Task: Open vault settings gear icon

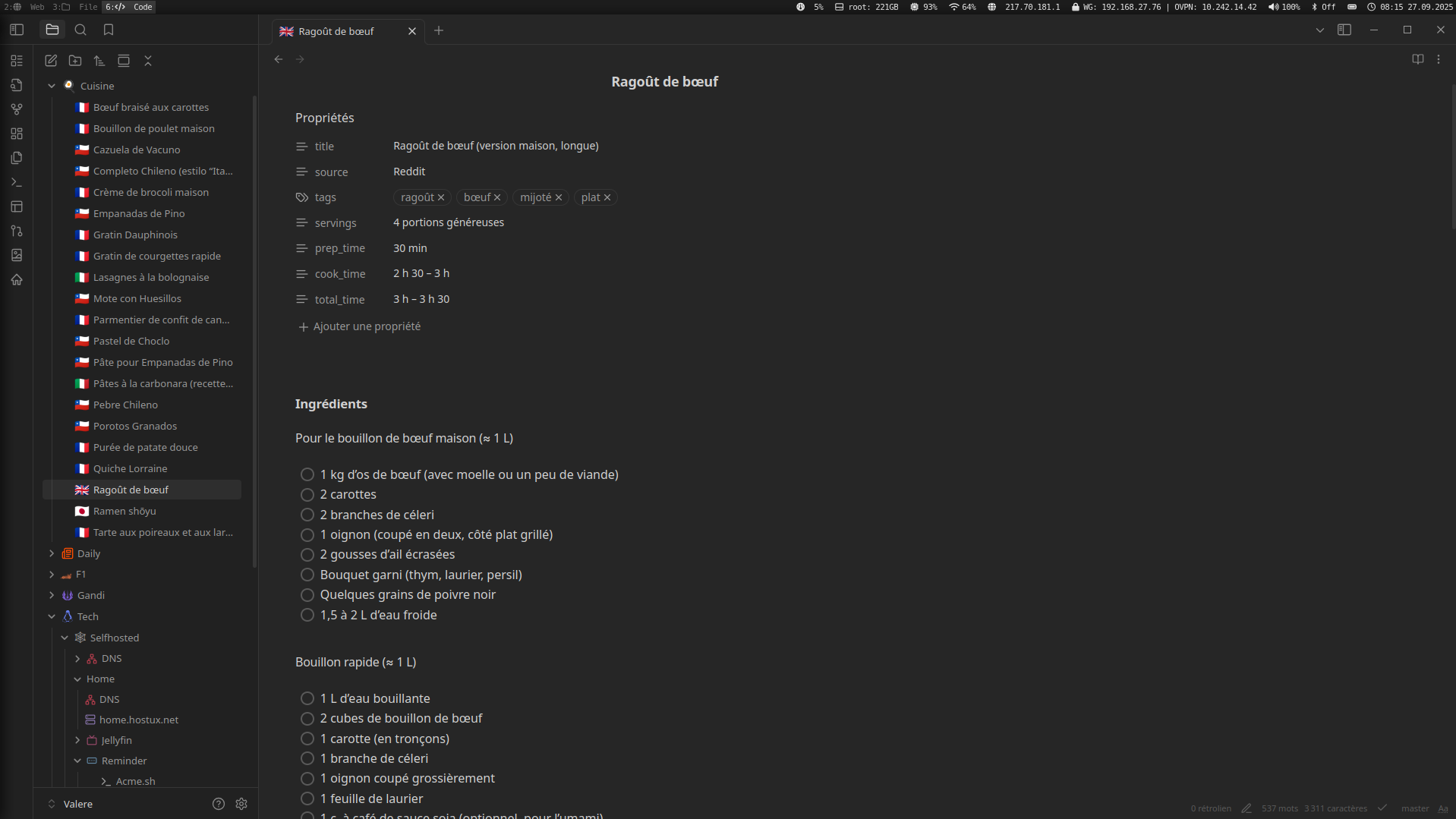Action: tap(241, 804)
